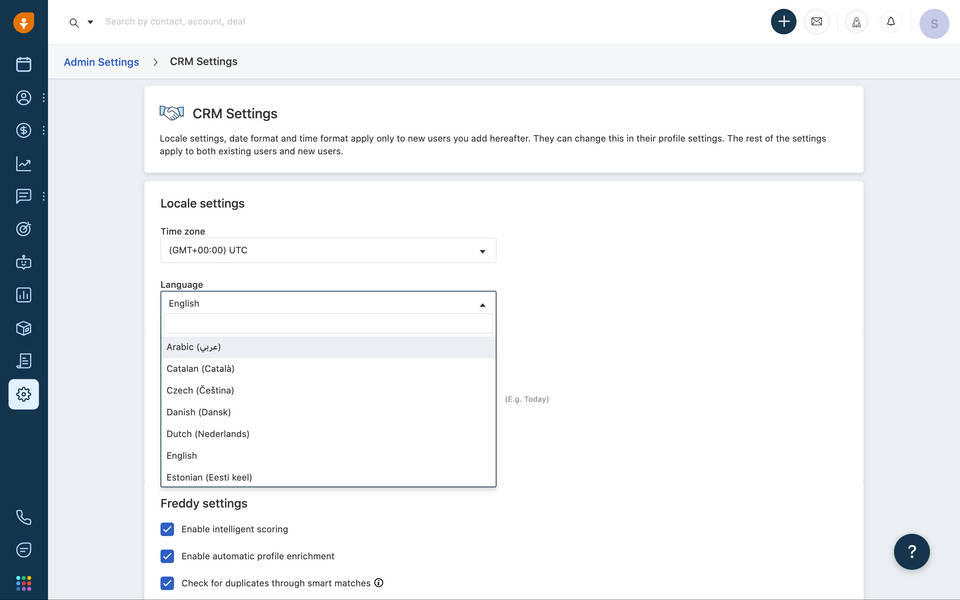Disable Check for duplicates through smart matches
Viewport: 960px width, 600px height.
167,583
